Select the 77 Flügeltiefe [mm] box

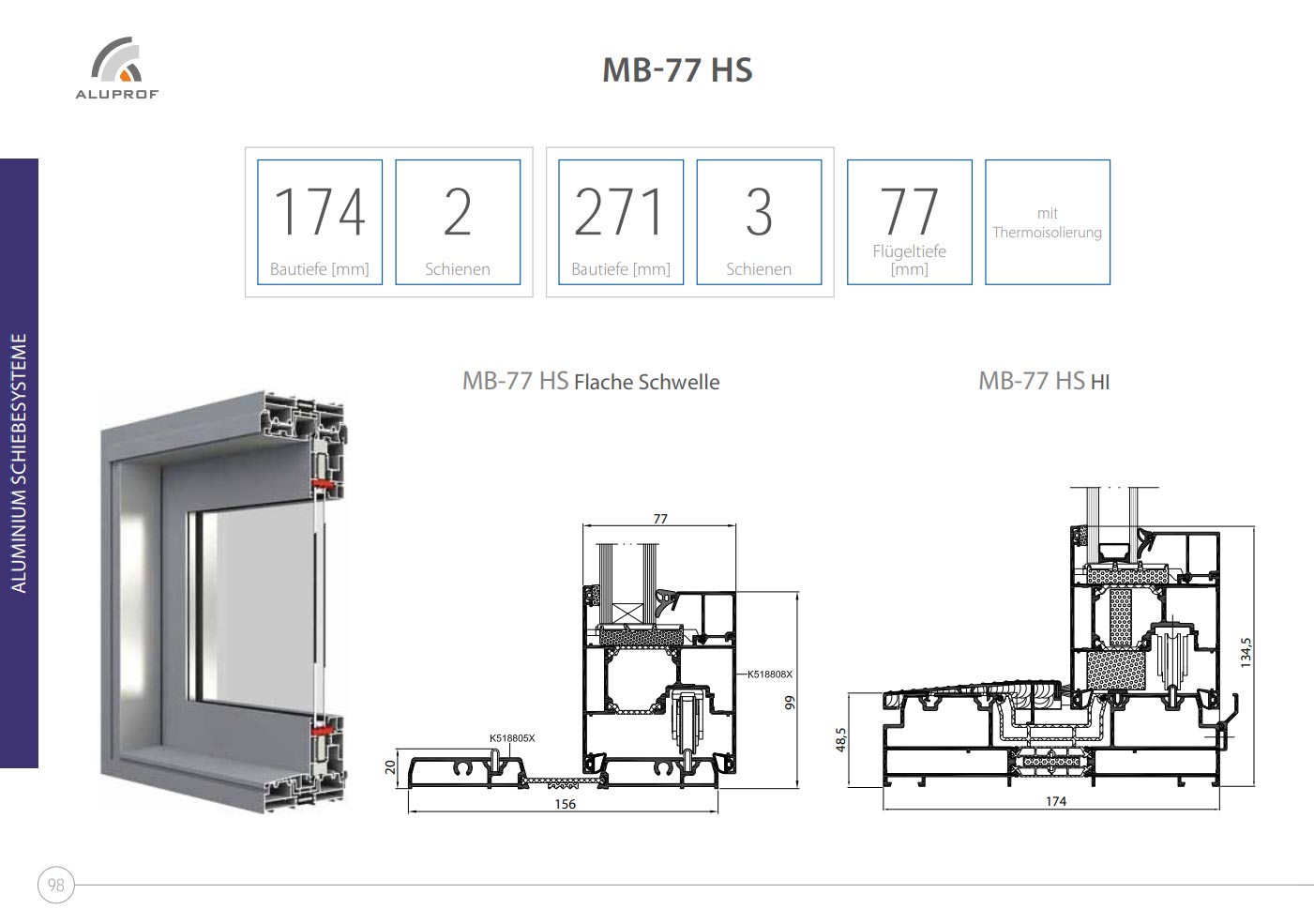pos(910,222)
